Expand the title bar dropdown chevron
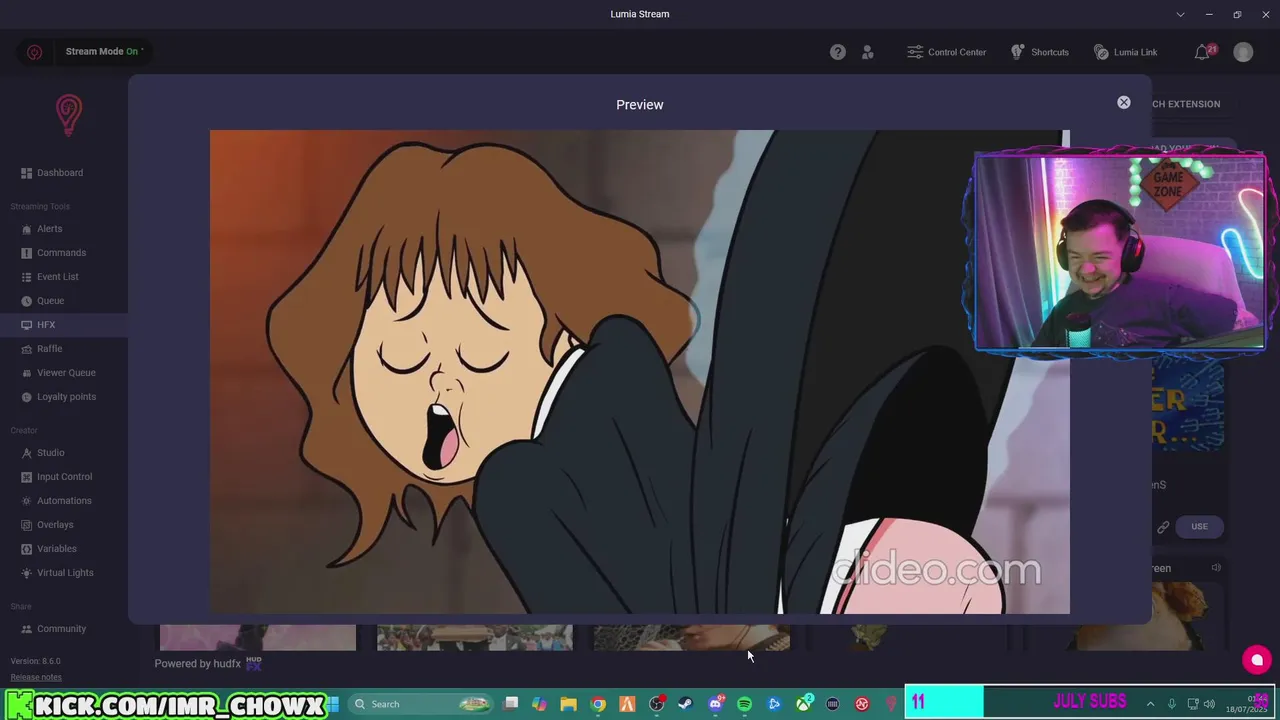Screen dimensions: 1280x720 (1181, 14)
